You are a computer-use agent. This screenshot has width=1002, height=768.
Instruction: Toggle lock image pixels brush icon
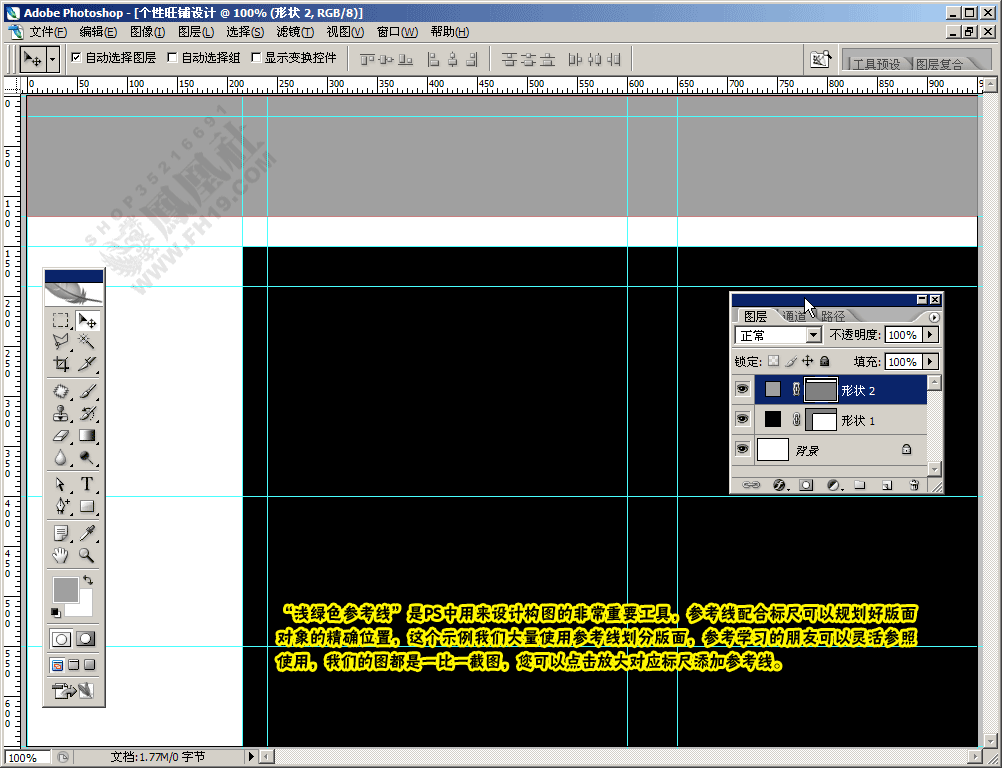pos(791,362)
